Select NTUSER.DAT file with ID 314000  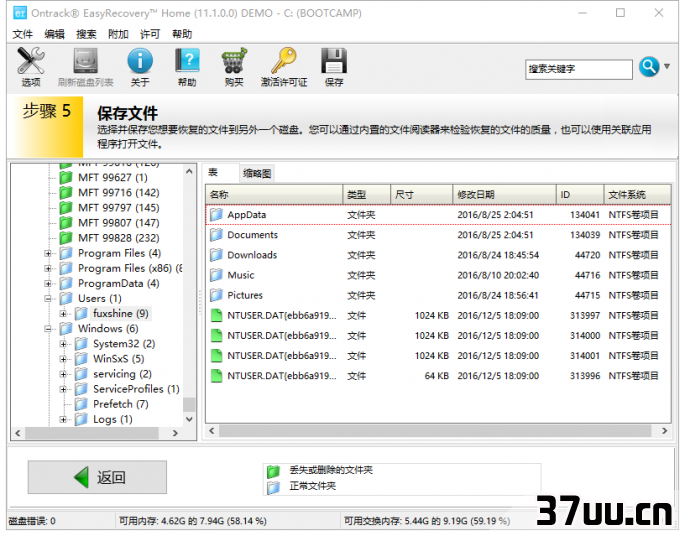[438, 335]
